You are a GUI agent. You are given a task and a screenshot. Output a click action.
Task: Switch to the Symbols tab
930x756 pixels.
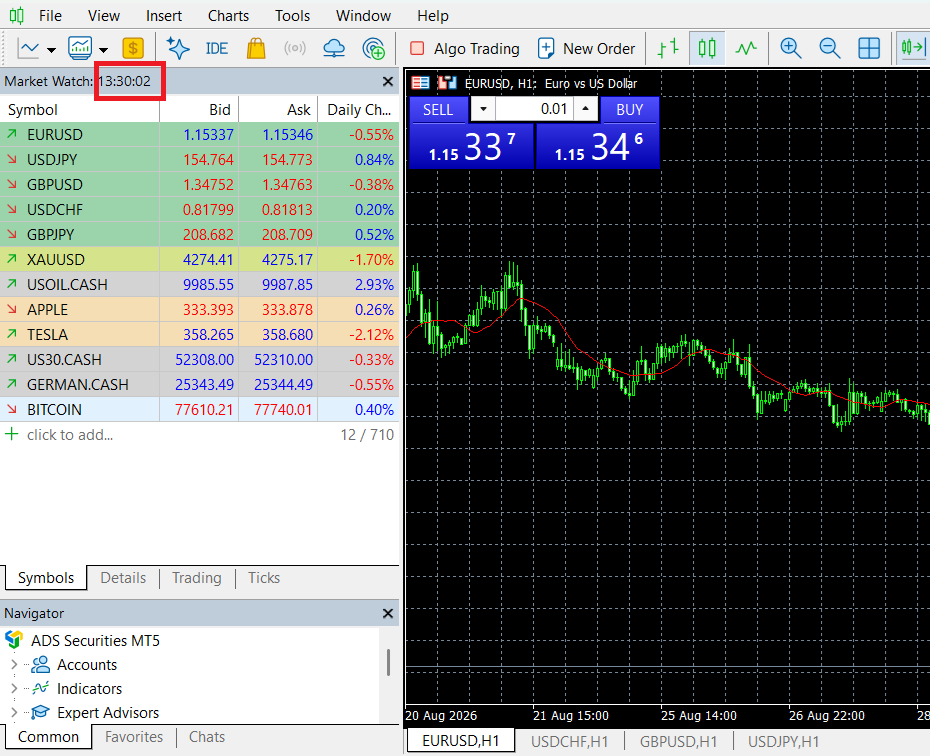pos(46,578)
